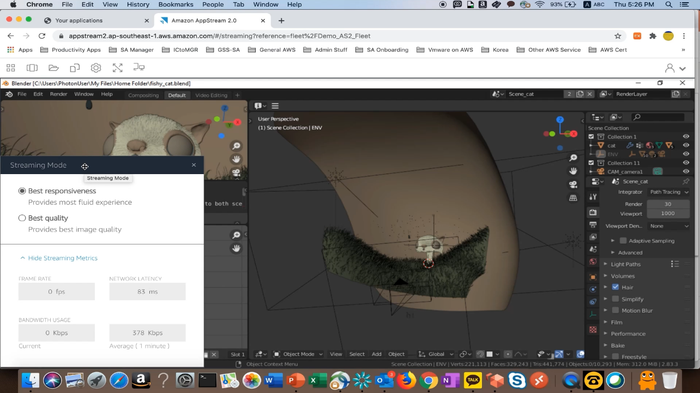
Task: Toggle Collection 1 exclude checkbox
Action: tap(591, 137)
